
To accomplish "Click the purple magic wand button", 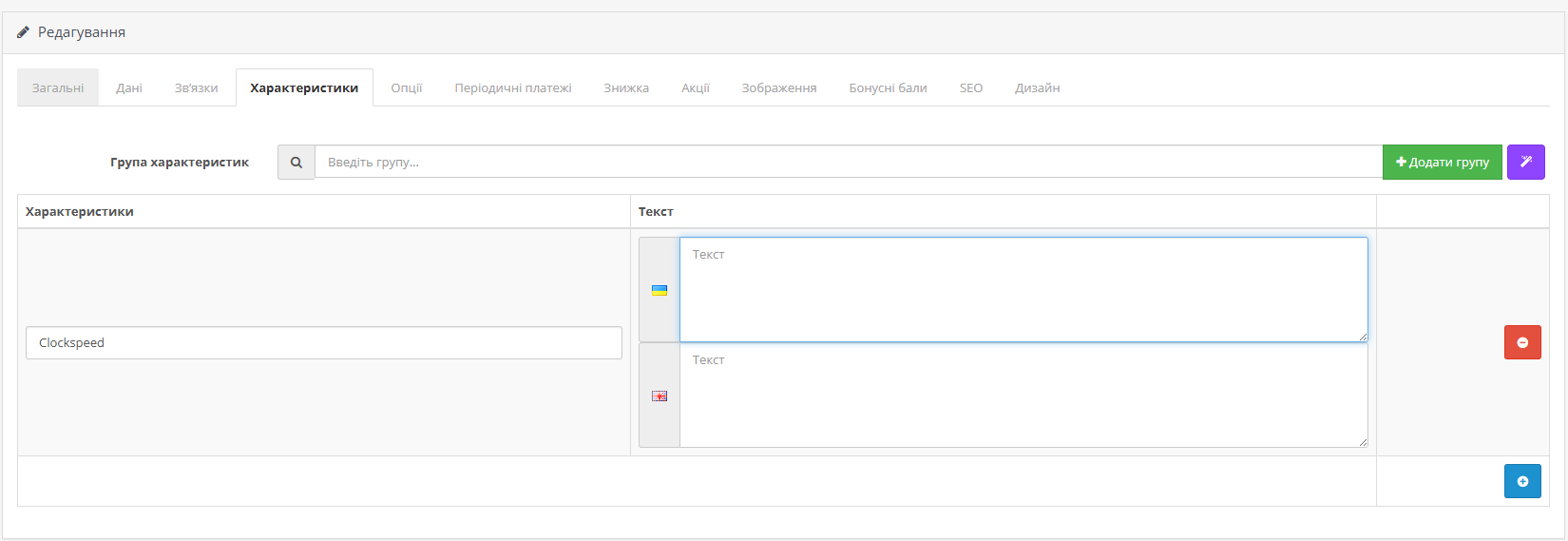I will (x=1526, y=162).
